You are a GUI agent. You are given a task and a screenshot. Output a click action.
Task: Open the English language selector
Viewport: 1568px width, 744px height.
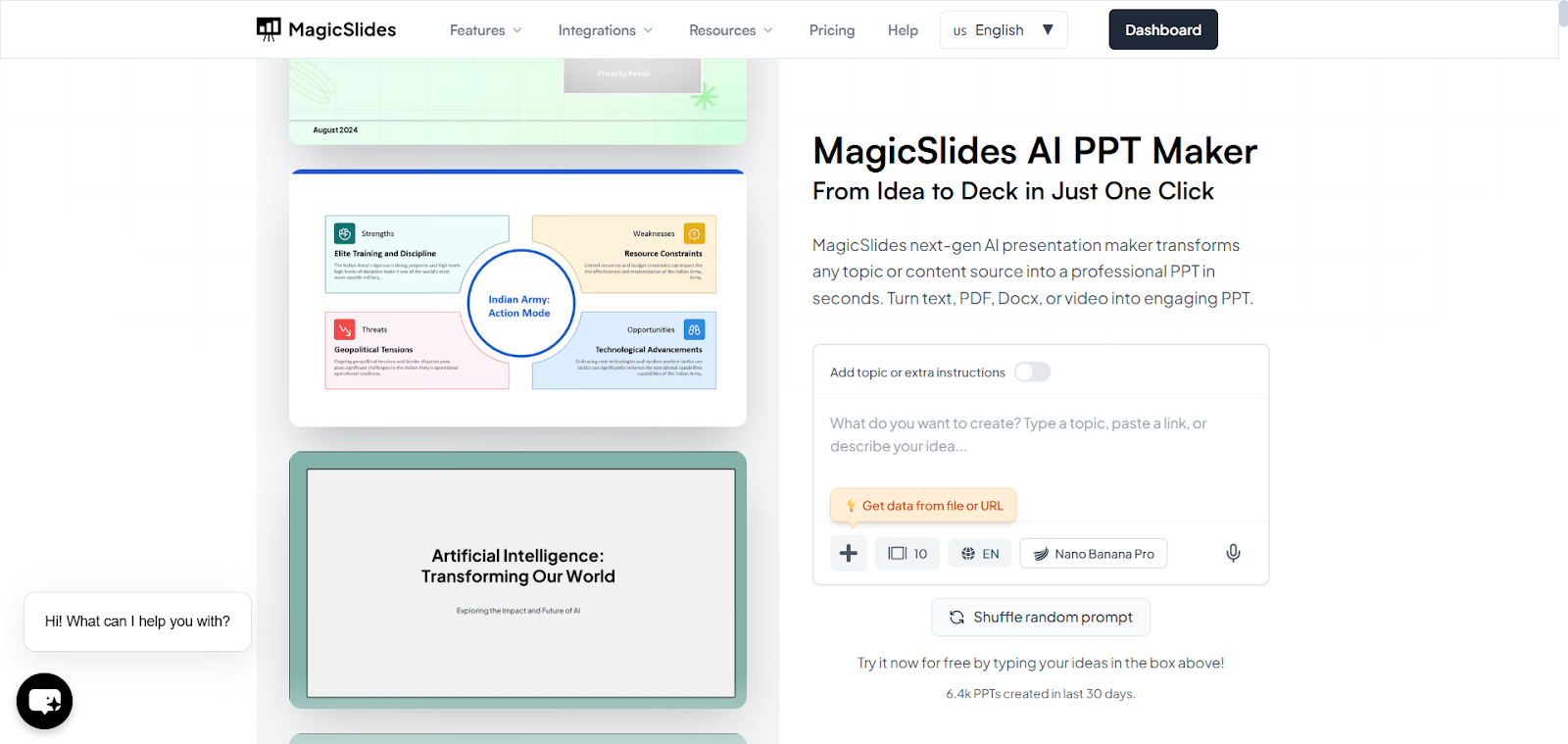(1004, 30)
